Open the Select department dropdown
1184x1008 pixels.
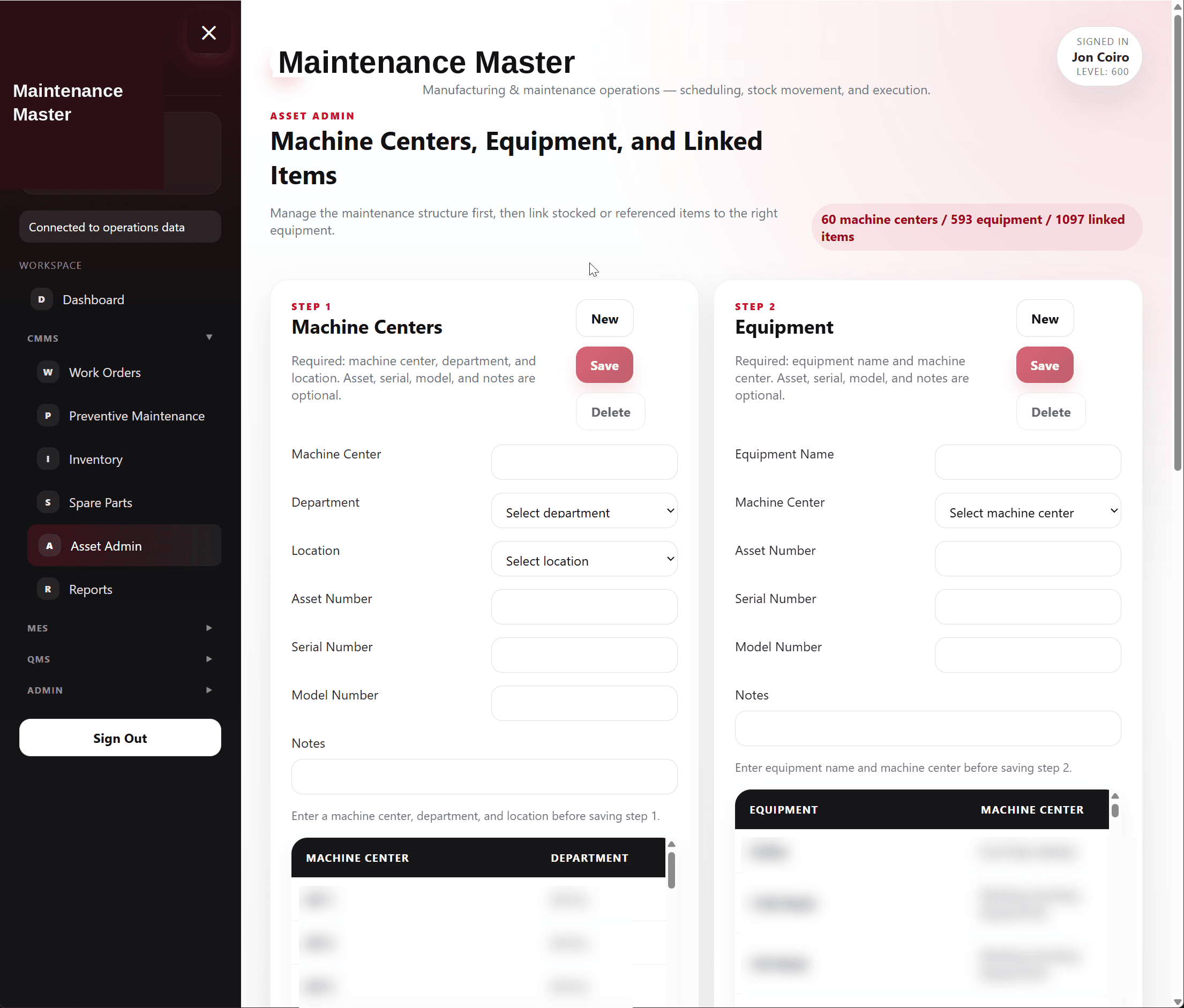click(584, 511)
